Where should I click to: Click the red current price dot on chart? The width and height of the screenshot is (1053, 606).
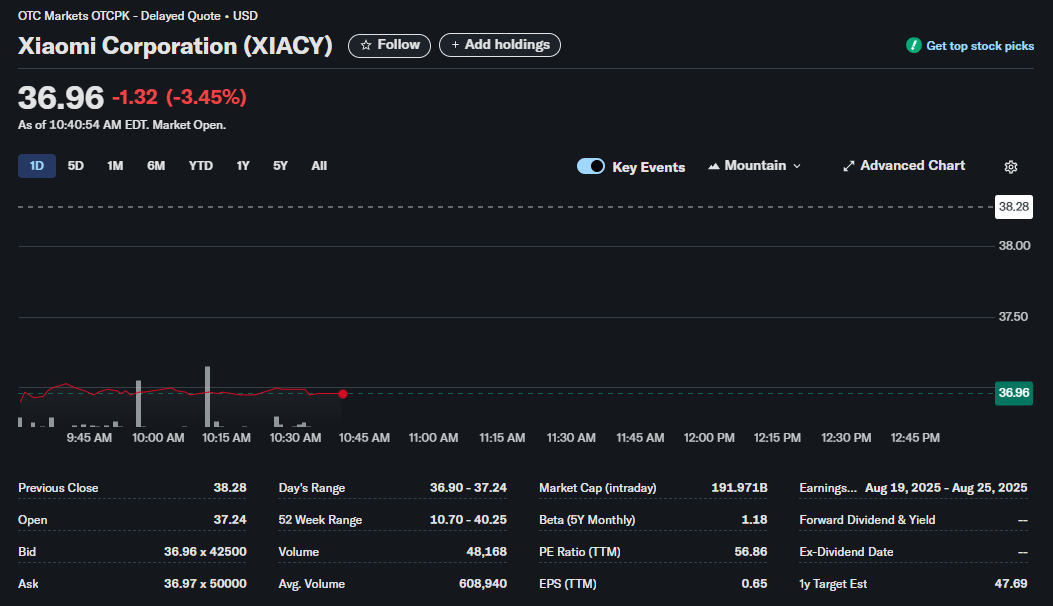click(343, 394)
